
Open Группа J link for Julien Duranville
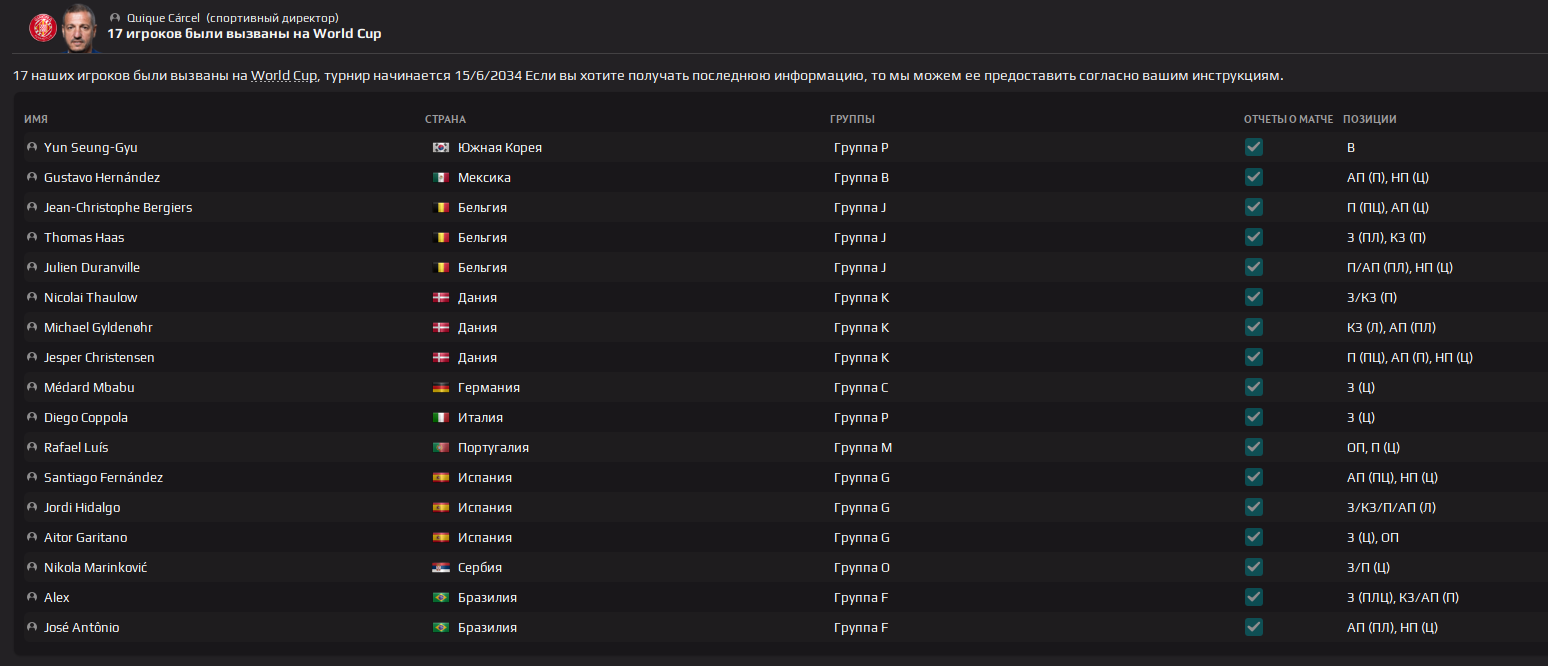pos(860,268)
